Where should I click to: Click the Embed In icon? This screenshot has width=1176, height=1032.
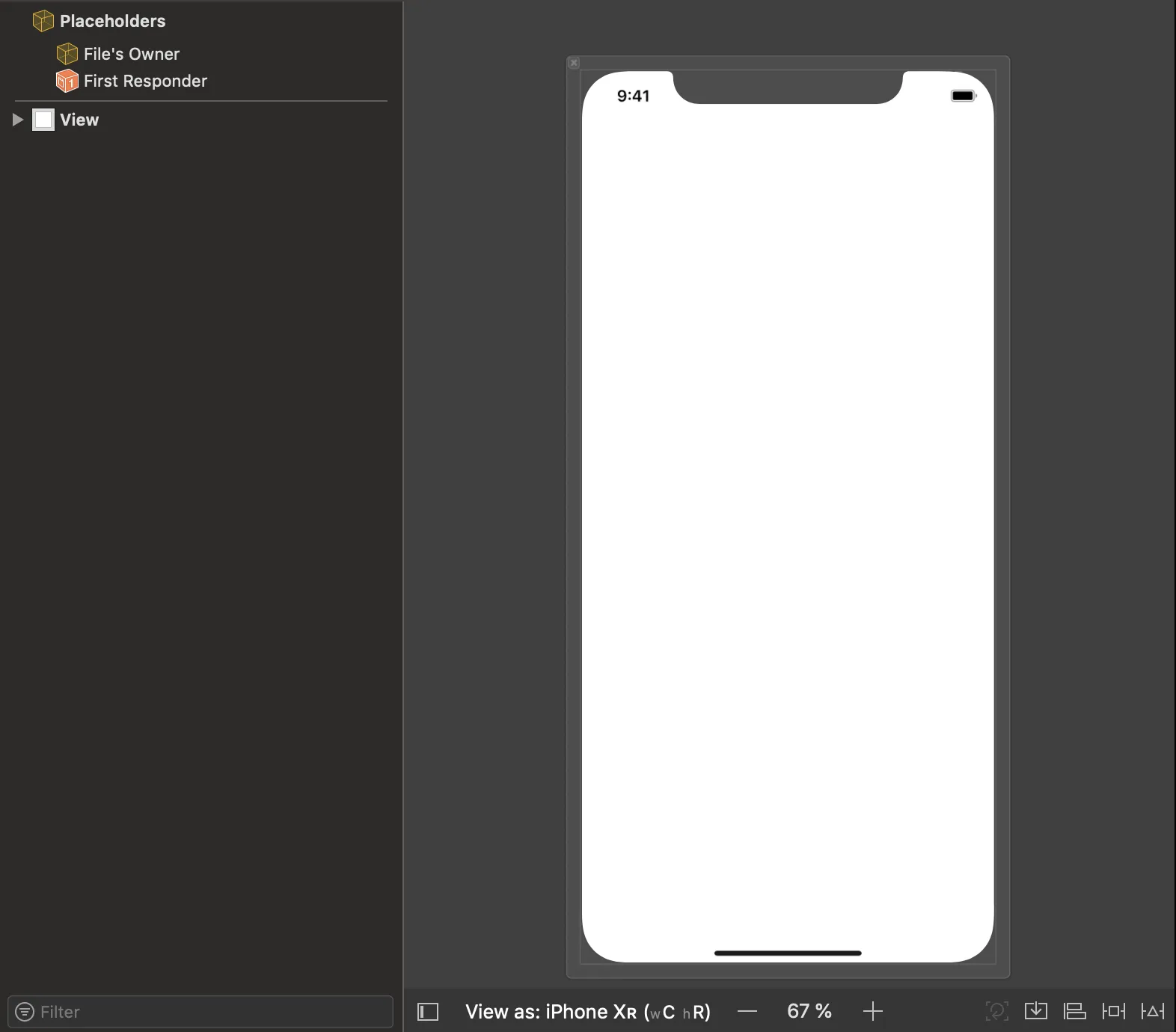tap(1036, 1012)
